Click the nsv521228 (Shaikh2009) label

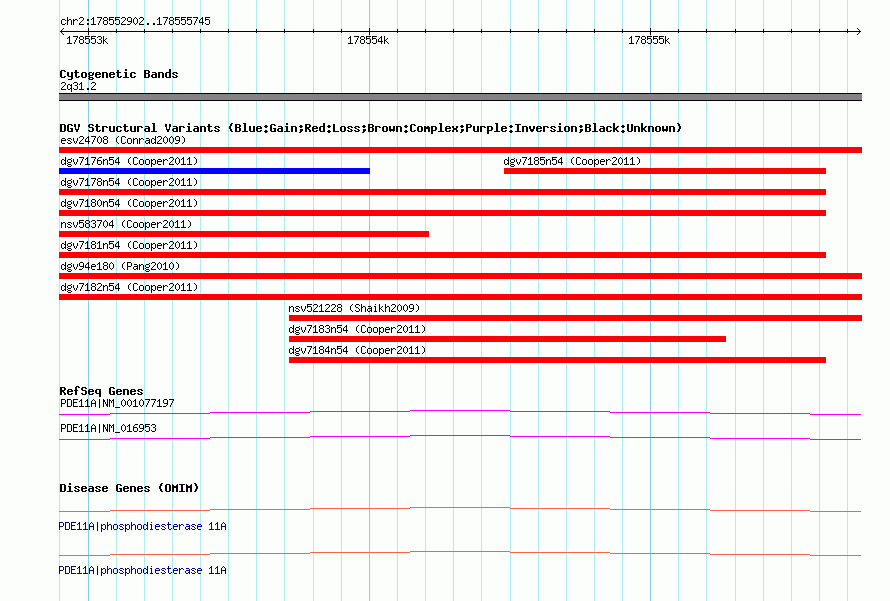354,308
